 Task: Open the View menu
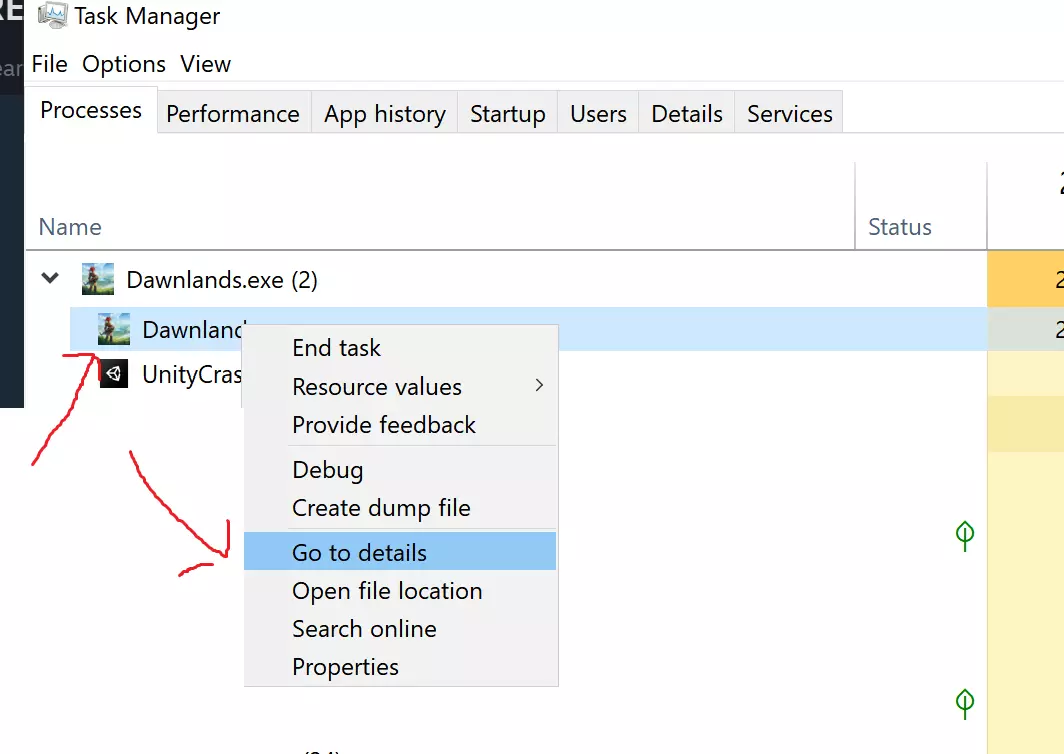[205, 64]
